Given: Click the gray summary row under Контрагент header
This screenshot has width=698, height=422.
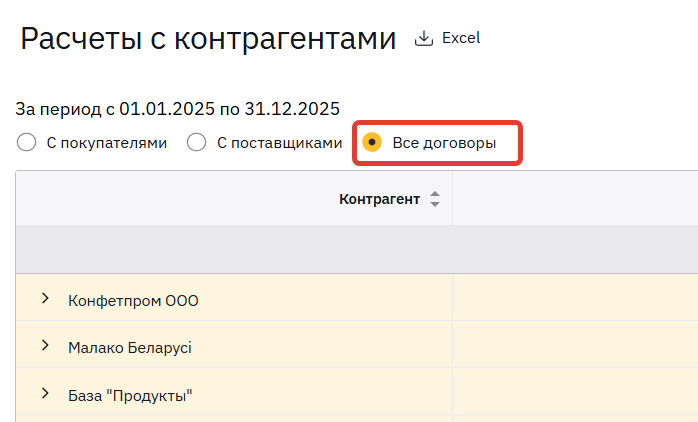Looking at the screenshot, I should click(234, 249).
